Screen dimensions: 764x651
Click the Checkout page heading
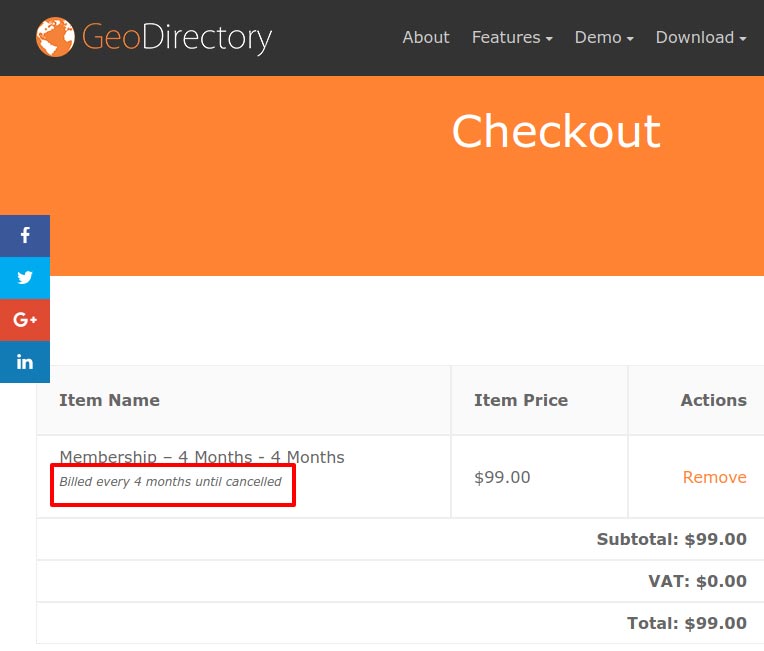[x=556, y=132]
